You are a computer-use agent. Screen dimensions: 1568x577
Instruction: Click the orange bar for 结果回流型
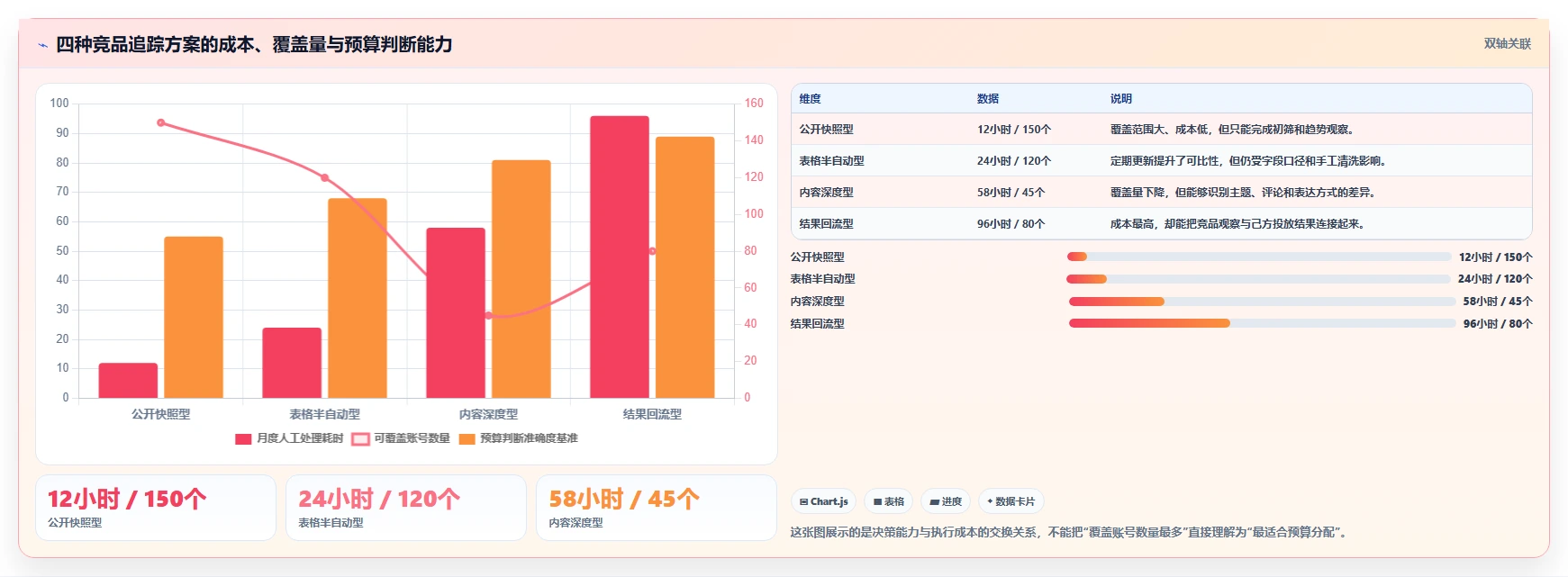pos(684,267)
